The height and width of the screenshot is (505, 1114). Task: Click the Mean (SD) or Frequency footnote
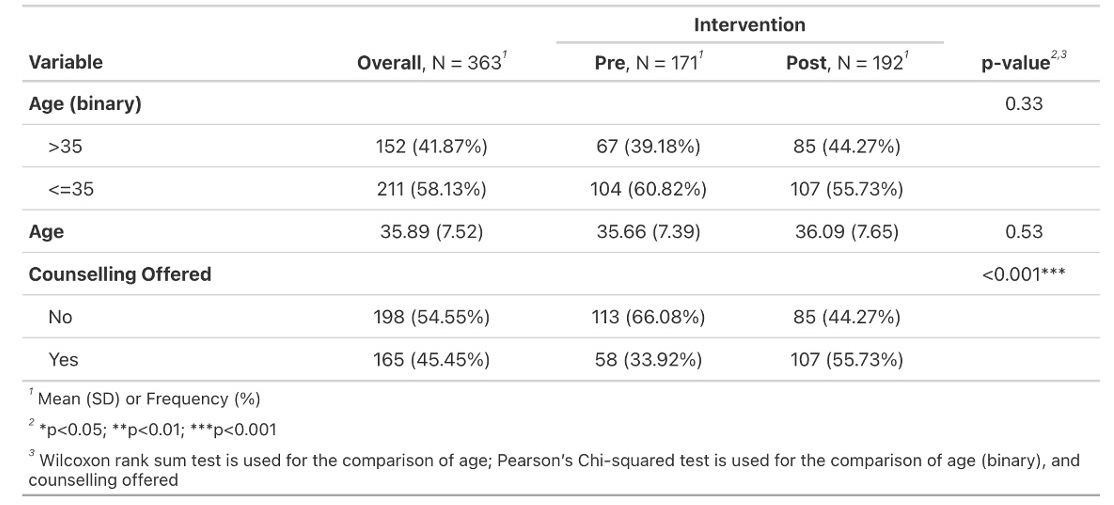coord(147,399)
